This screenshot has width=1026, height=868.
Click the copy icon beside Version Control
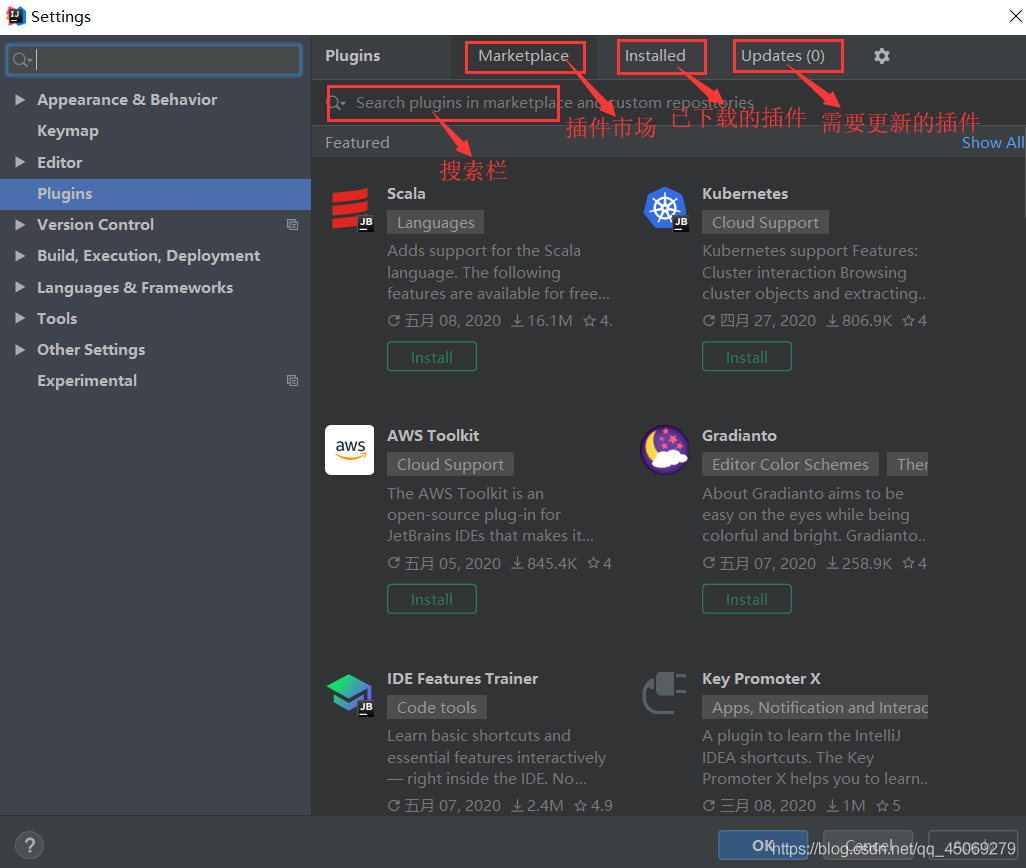coord(292,225)
